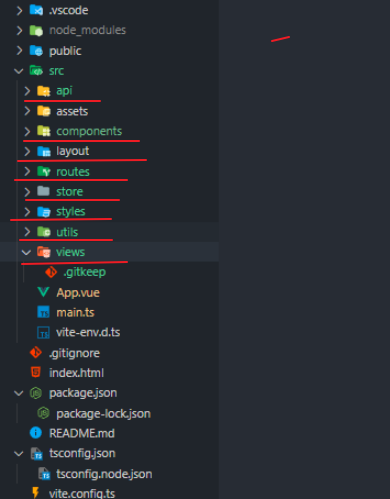Viewport: 390px width, 499px height.
Task: Click the HTML5 icon beside index.html
Action: [x=36, y=372]
